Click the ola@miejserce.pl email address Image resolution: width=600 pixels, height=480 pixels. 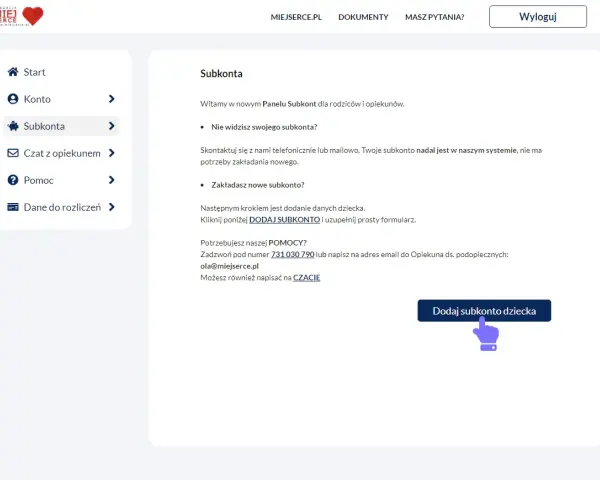coord(229,266)
